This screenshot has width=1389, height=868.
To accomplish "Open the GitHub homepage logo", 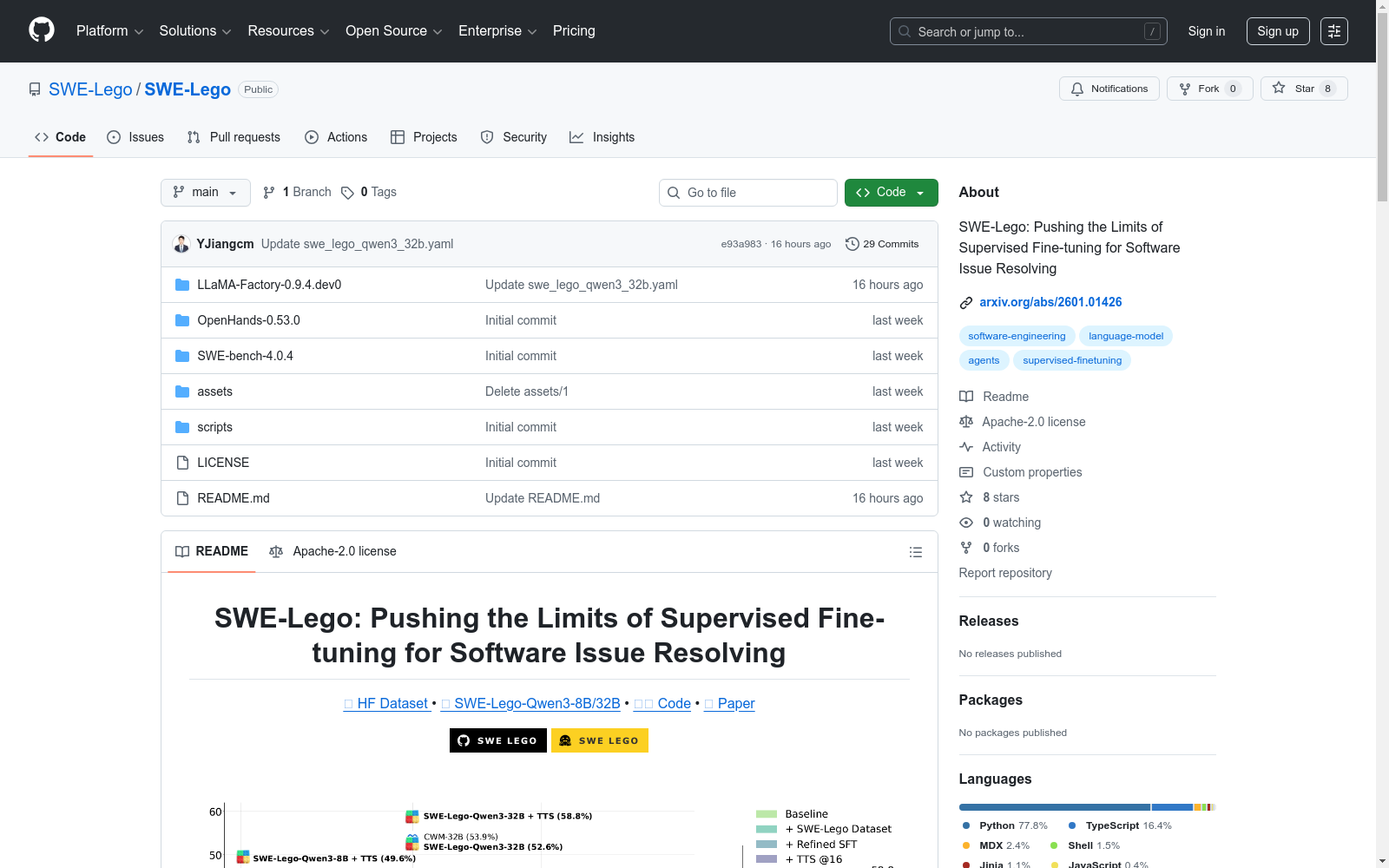I will click(x=42, y=30).
